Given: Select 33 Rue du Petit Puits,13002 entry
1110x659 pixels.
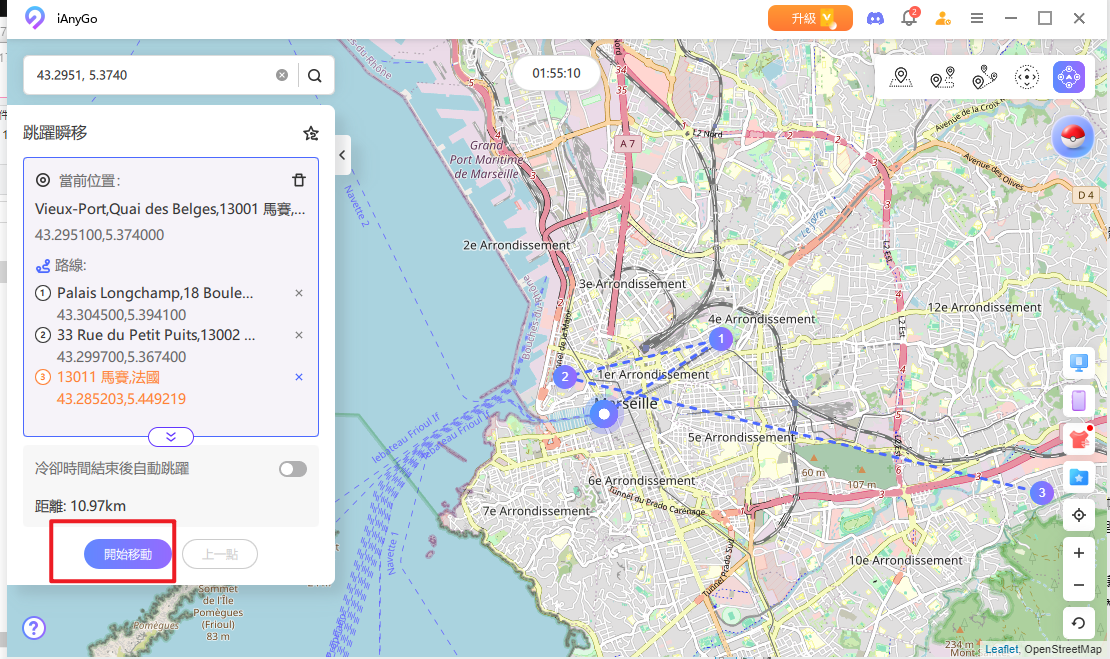Looking at the screenshot, I should click(x=156, y=335).
